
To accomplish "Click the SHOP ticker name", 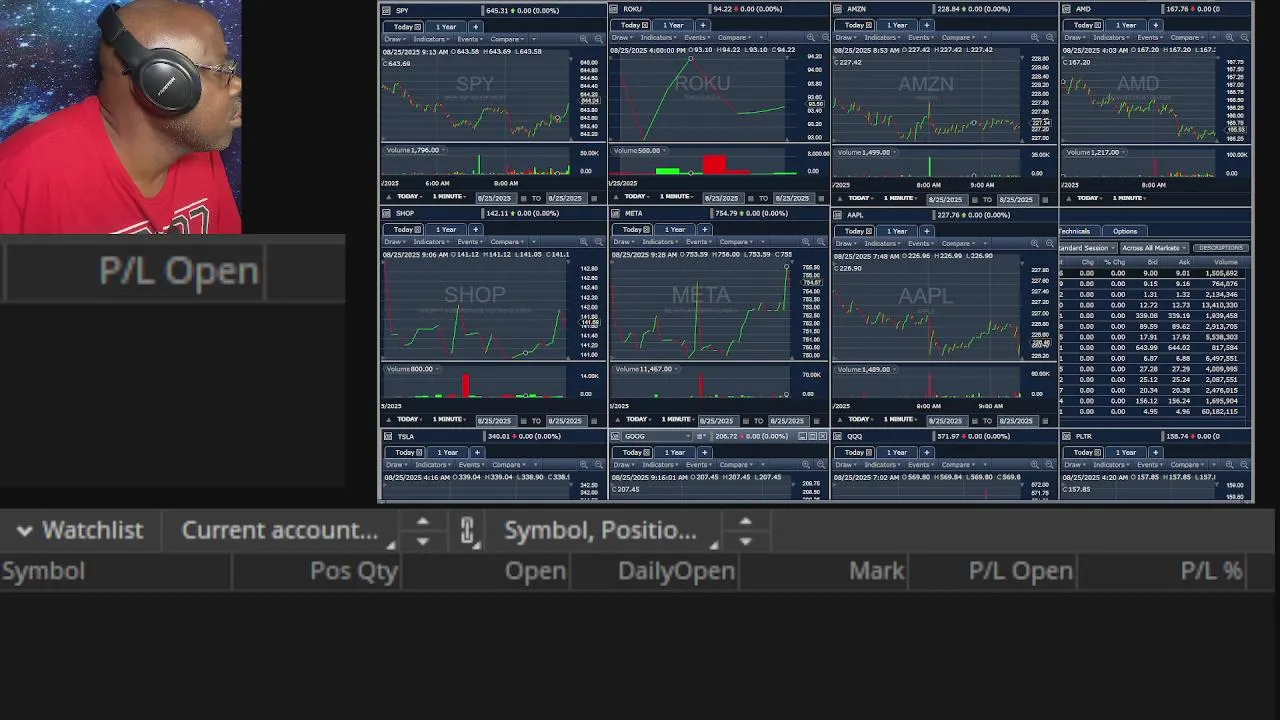I will click(405, 213).
